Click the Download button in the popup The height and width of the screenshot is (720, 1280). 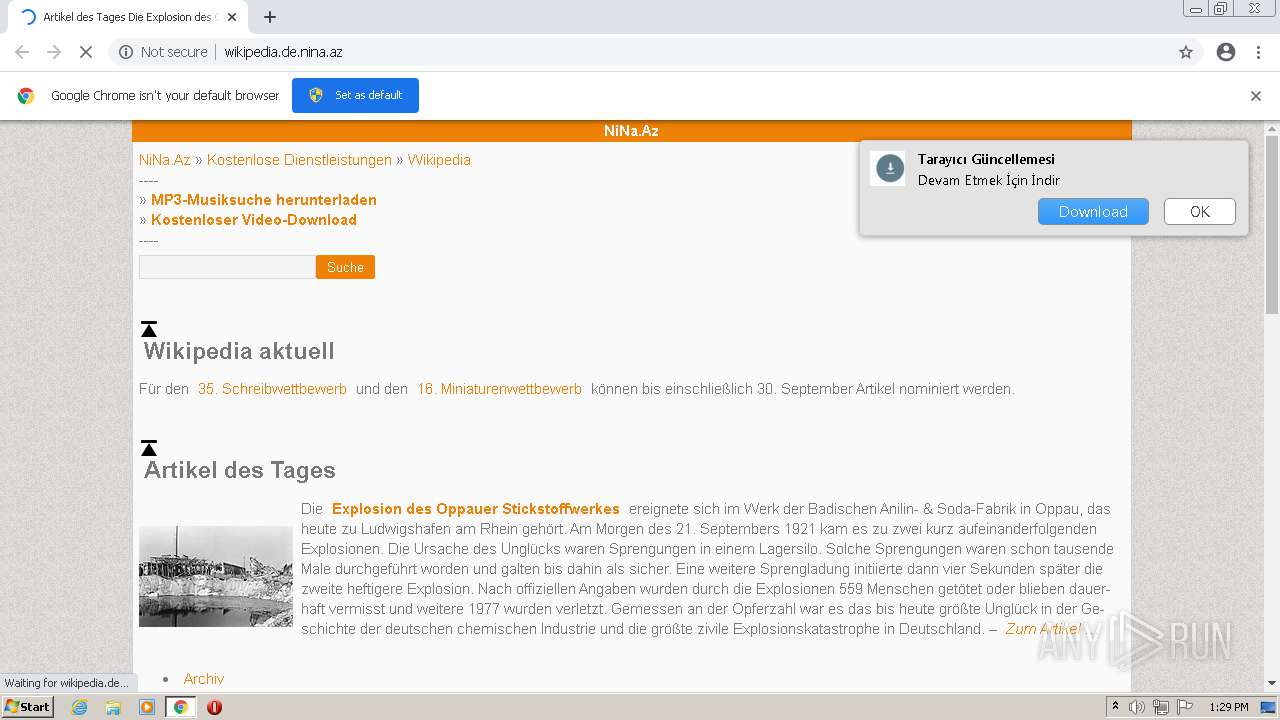click(x=1093, y=211)
